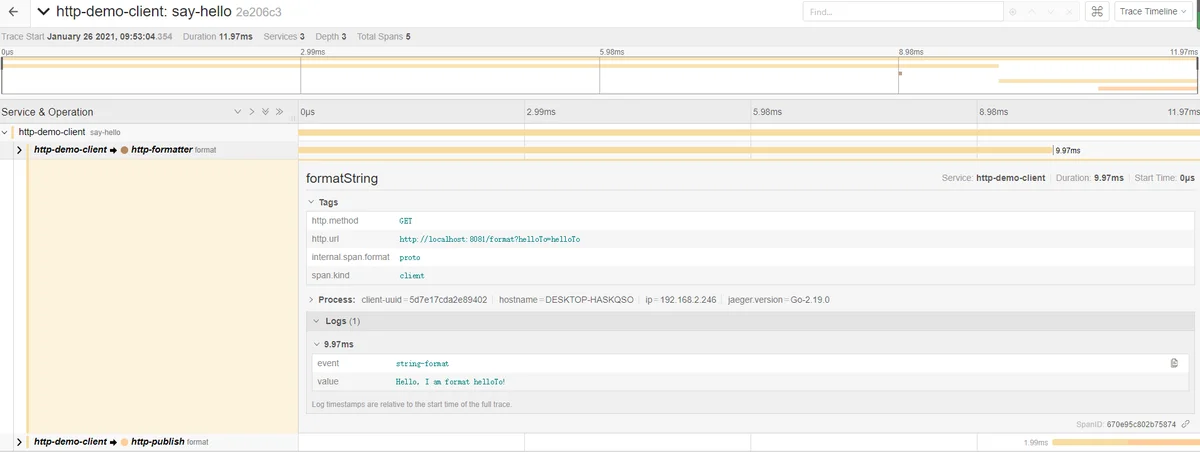This screenshot has width=1200, height=456.
Task: Select the value Hello log row
Action: point(750,381)
